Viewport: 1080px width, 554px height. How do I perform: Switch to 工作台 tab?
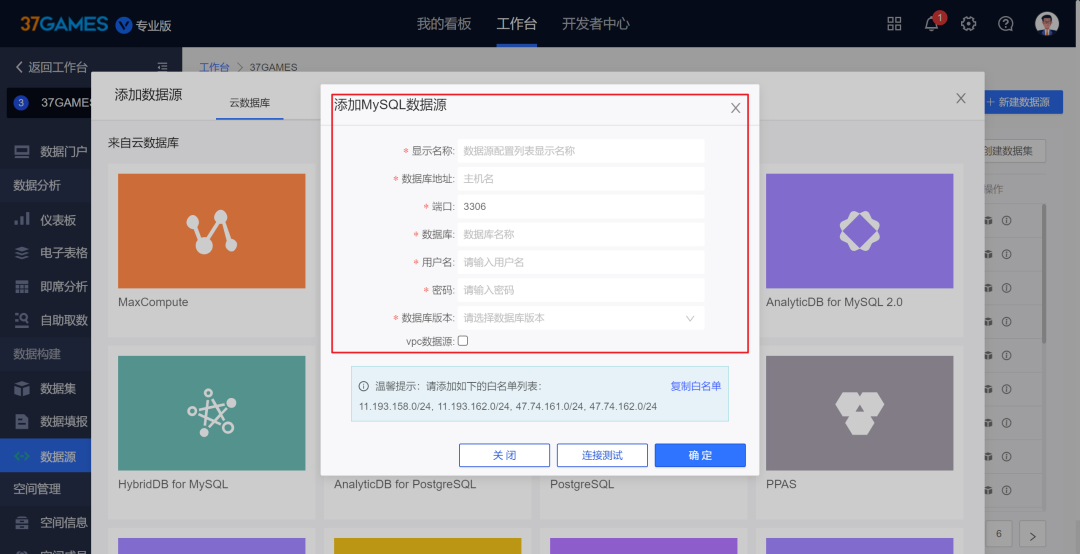pyautogui.click(x=517, y=23)
